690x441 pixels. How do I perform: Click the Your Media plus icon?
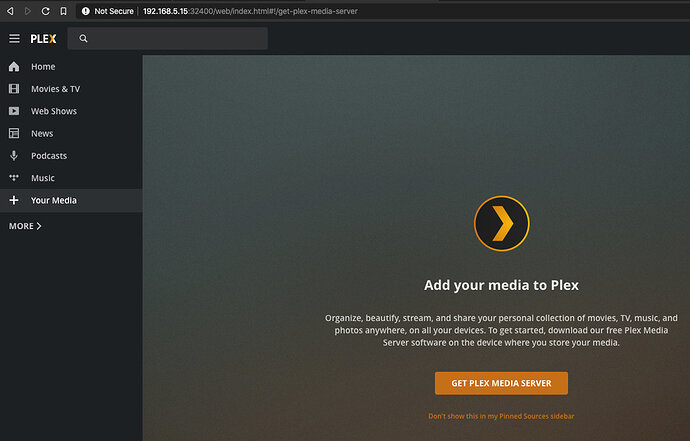click(x=14, y=200)
